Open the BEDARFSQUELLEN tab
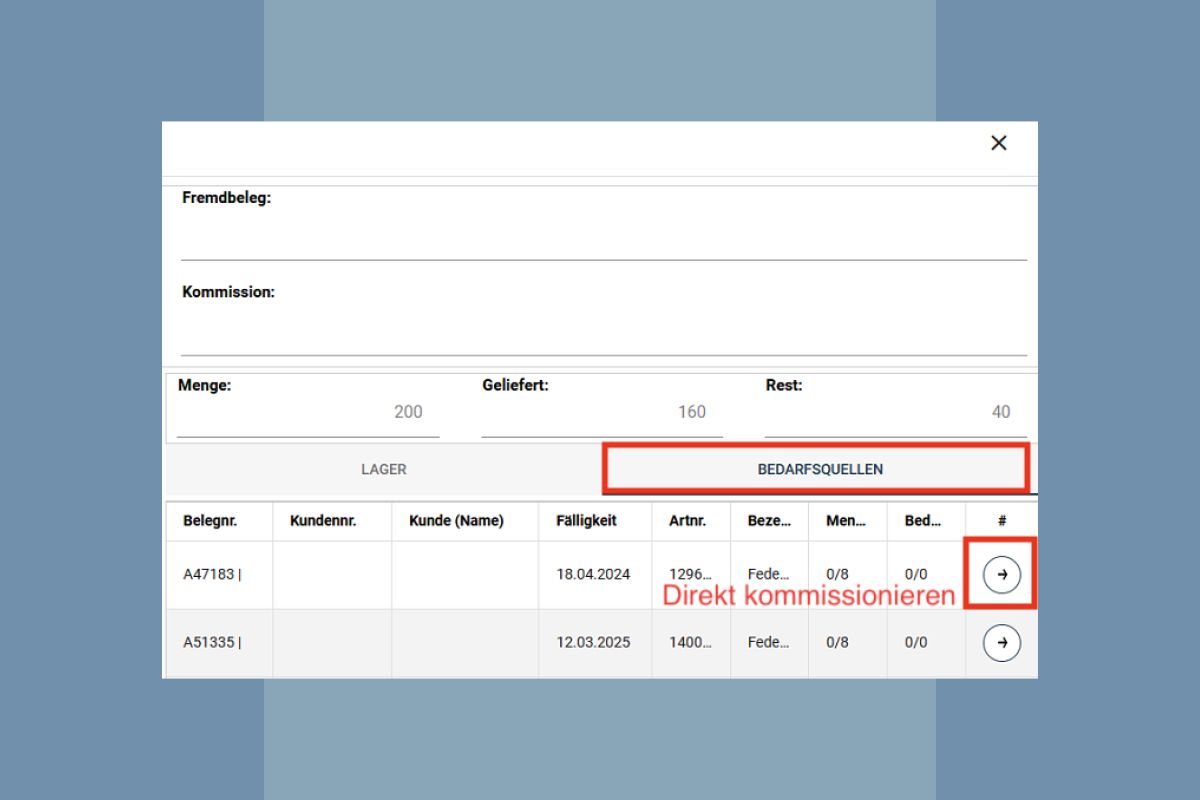The width and height of the screenshot is (1200, 800). point(819,469)
